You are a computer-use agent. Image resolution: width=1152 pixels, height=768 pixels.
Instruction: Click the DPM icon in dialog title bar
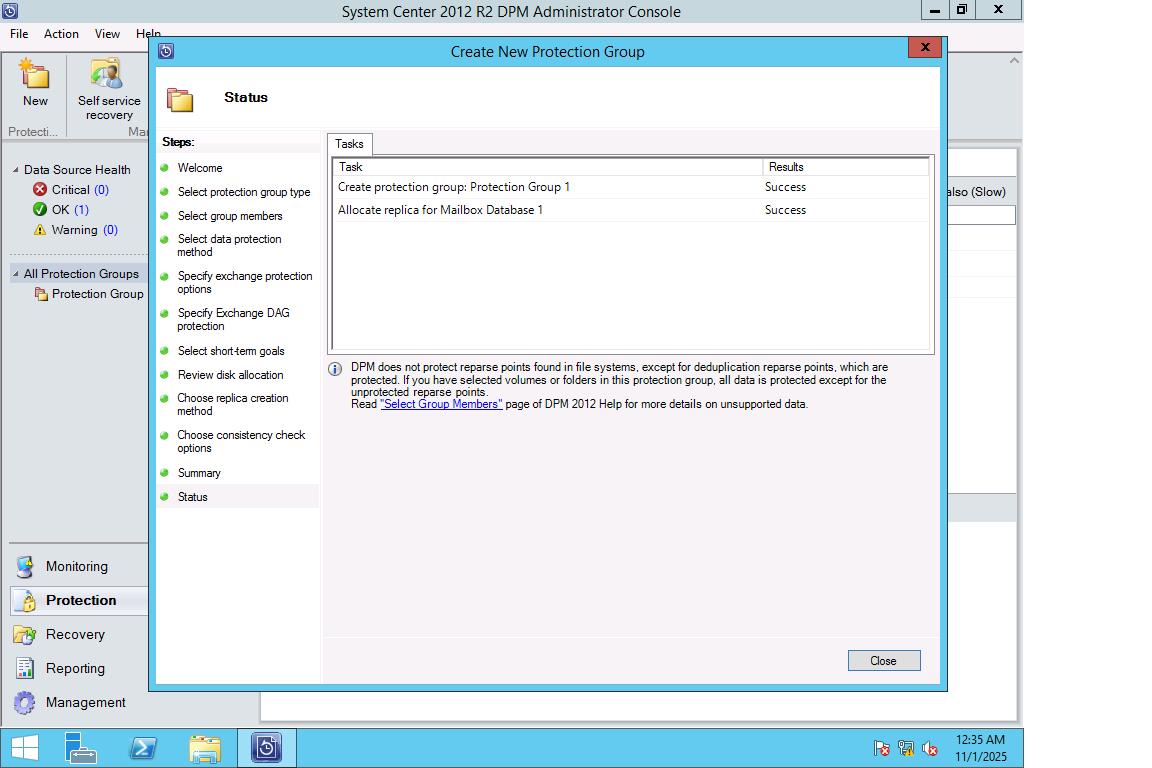coord(166,51)
